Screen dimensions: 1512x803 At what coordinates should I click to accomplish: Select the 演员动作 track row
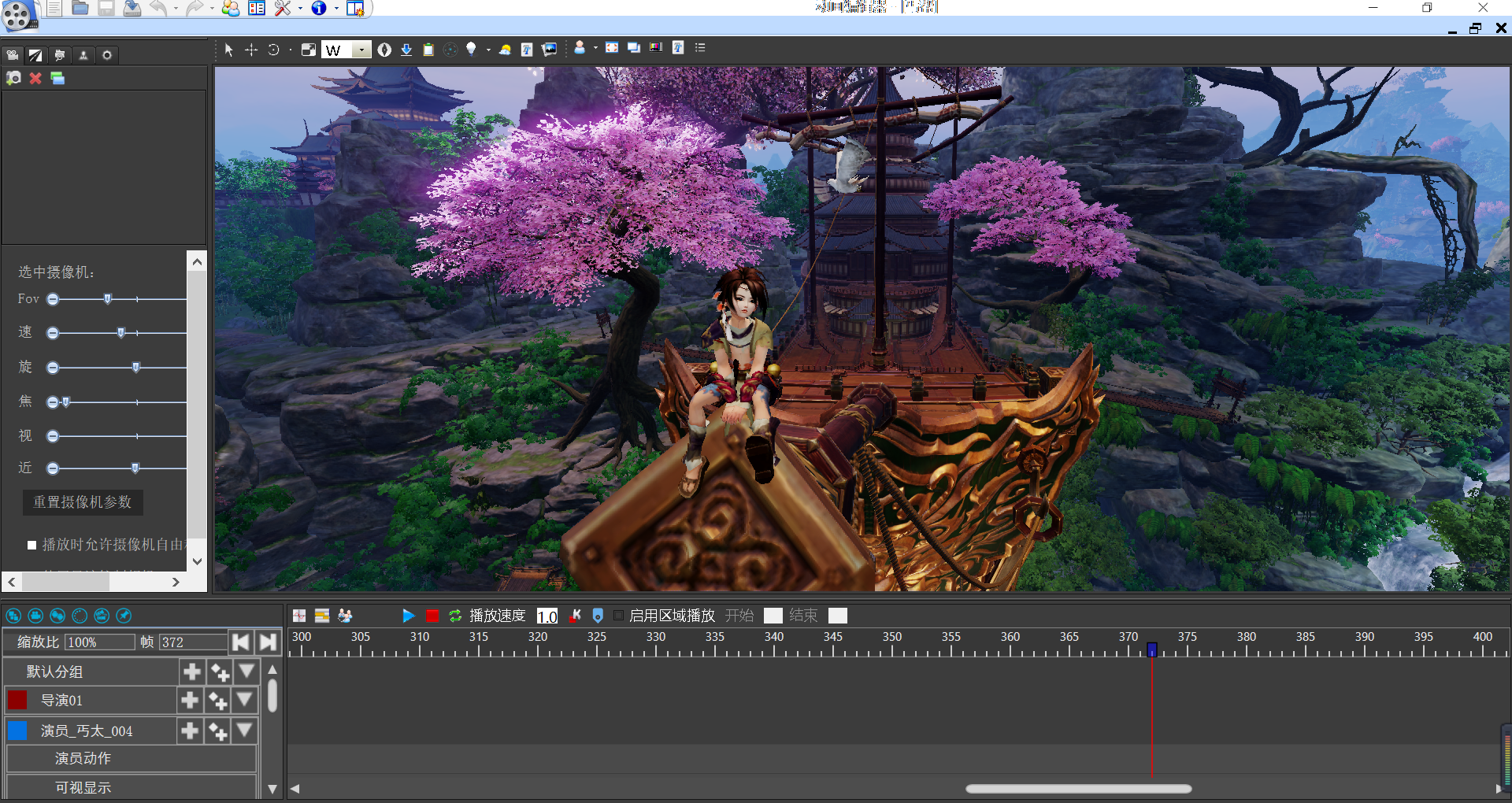pyautogui.click(x=132, y=759)
